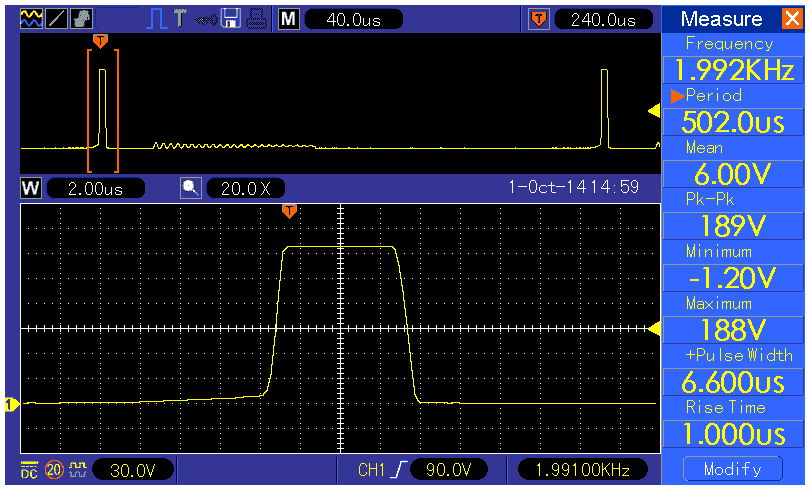Click the 30.0V vertical scale field
This screenshot has height=496, width=809.
(133, 470)
